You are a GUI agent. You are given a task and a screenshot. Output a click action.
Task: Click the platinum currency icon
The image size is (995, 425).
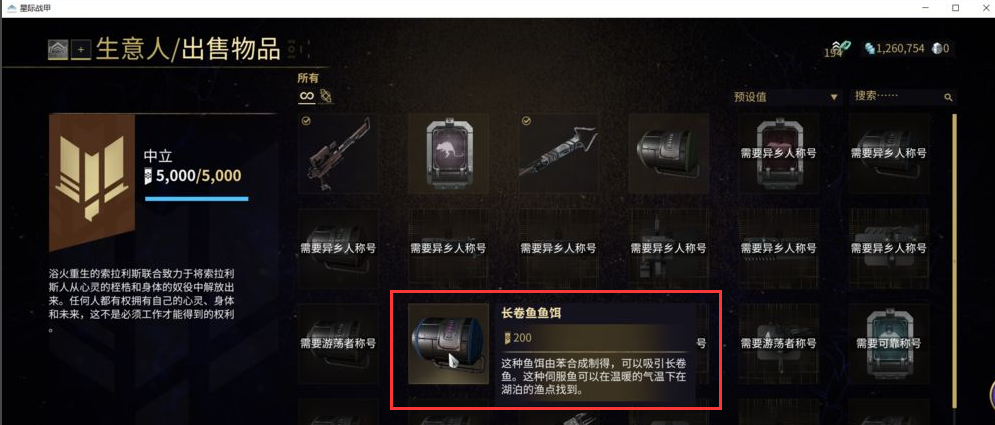point(937,48)
